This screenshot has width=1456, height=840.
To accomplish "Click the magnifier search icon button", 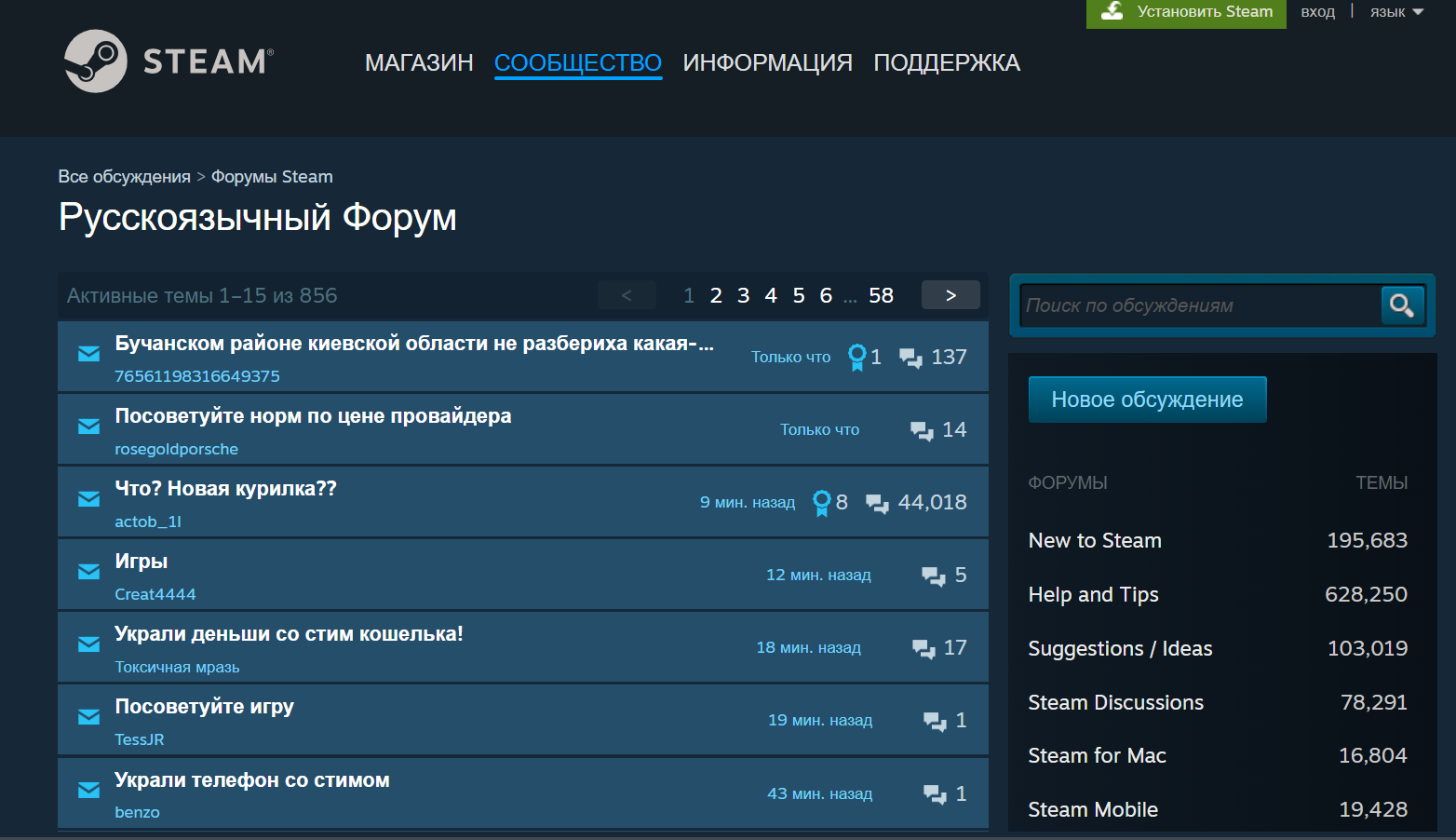I will [1402, 305].
